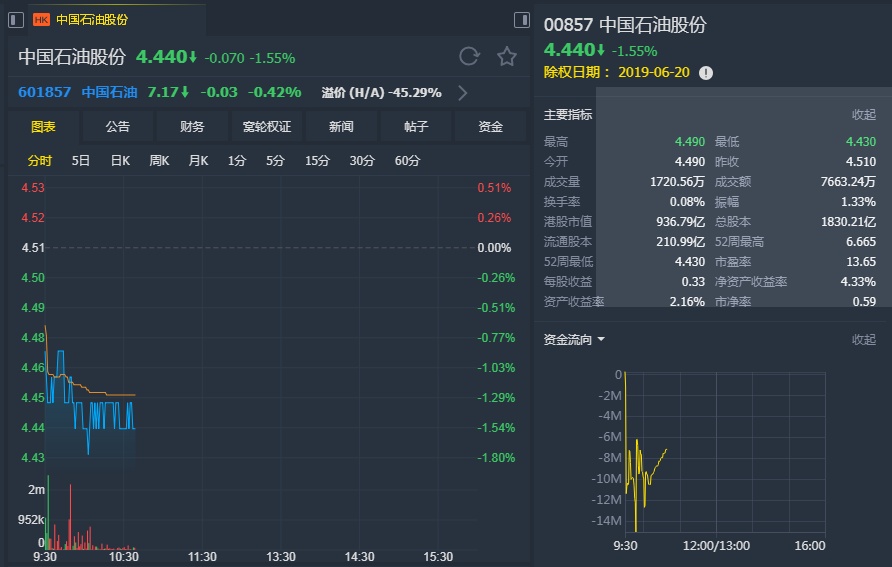Click the 10:30 time axis label
This screenshot has width=892, height=567.
pyautogui.click(x=123, y=556)
